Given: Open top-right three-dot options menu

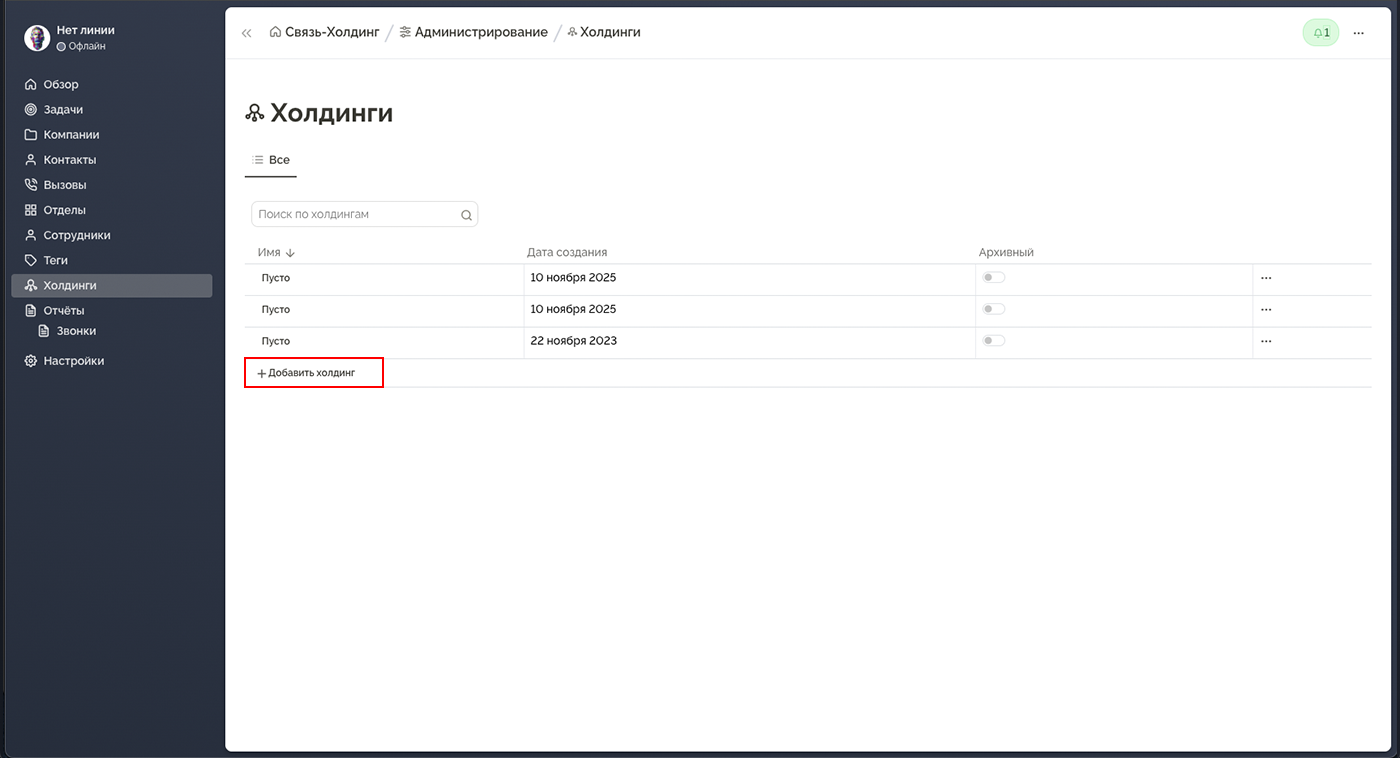Looking at the screenshot, I should [x=1358, y=33].
